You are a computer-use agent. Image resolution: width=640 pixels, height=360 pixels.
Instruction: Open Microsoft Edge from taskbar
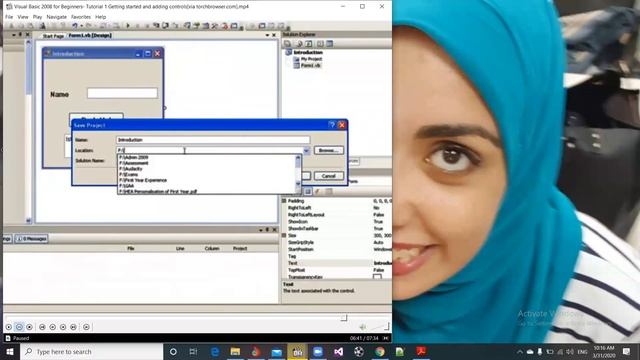215,351
